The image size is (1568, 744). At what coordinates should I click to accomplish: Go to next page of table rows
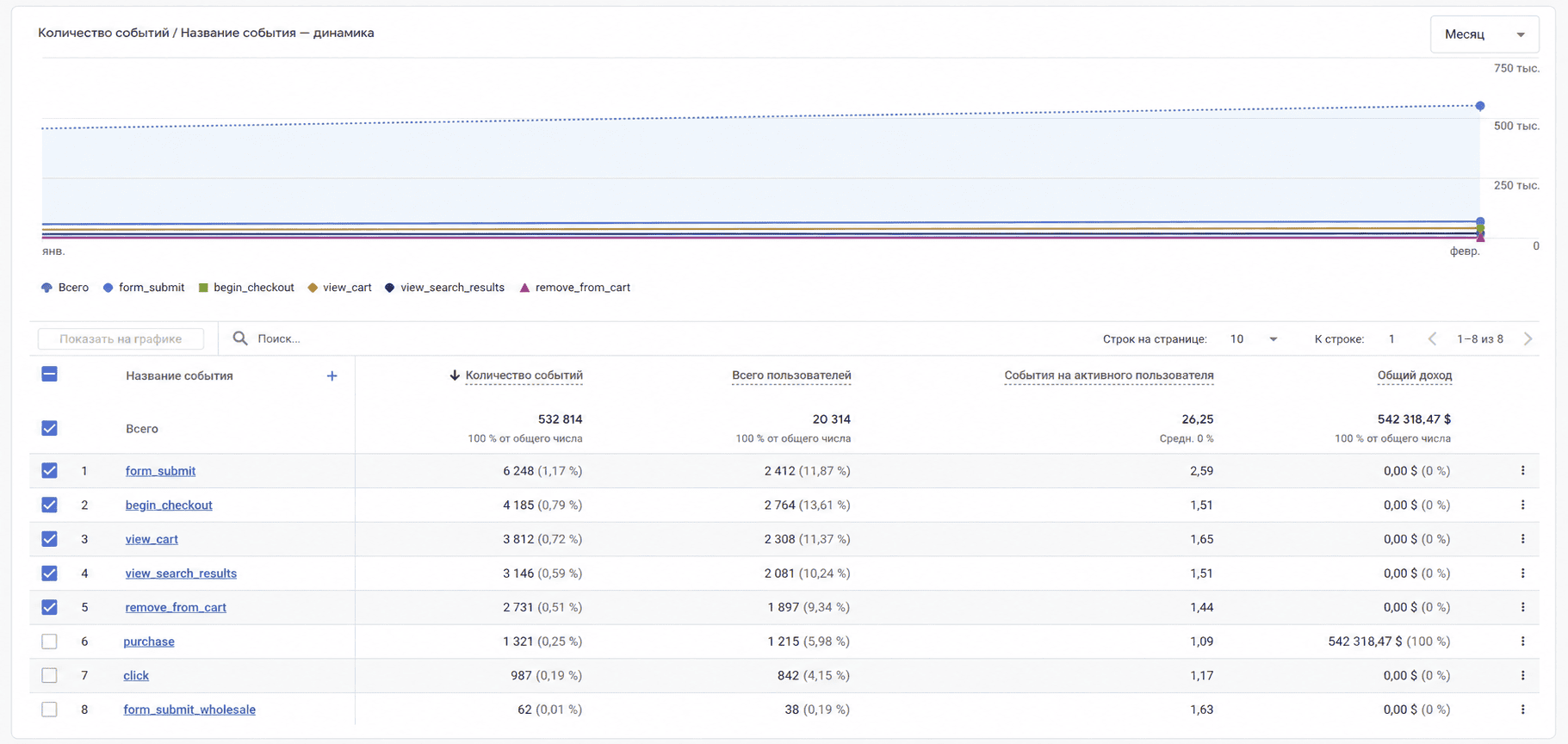coord(1528,339)
